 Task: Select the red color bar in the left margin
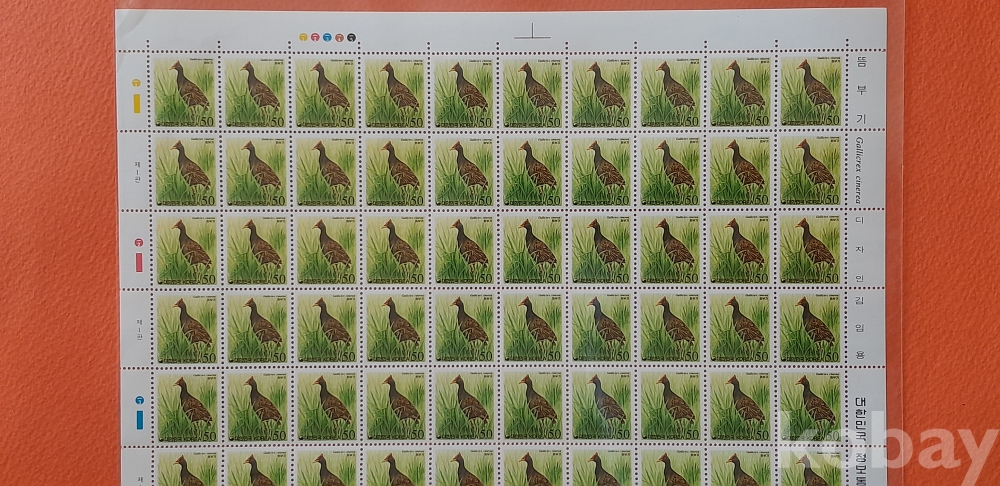pos(139,263)
